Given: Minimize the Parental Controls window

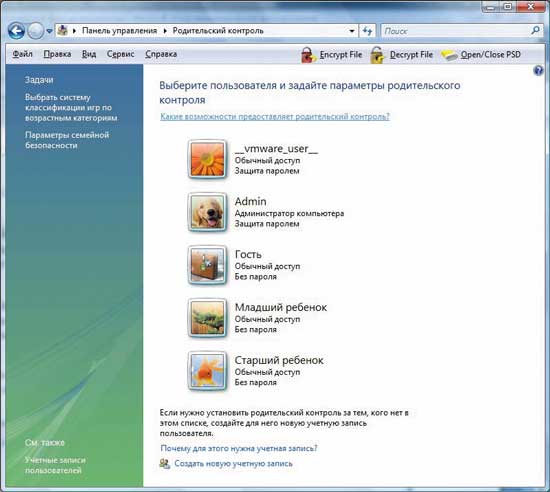Looking at the screenshot, I should 491,6.
